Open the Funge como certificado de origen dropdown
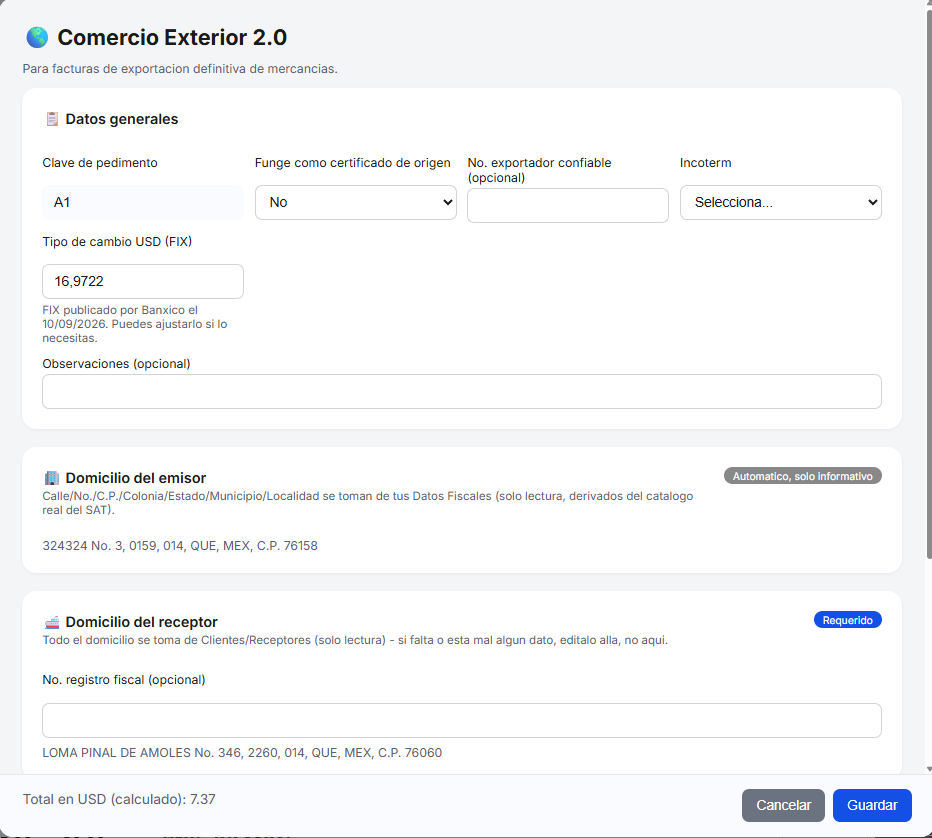 (355, 202)
